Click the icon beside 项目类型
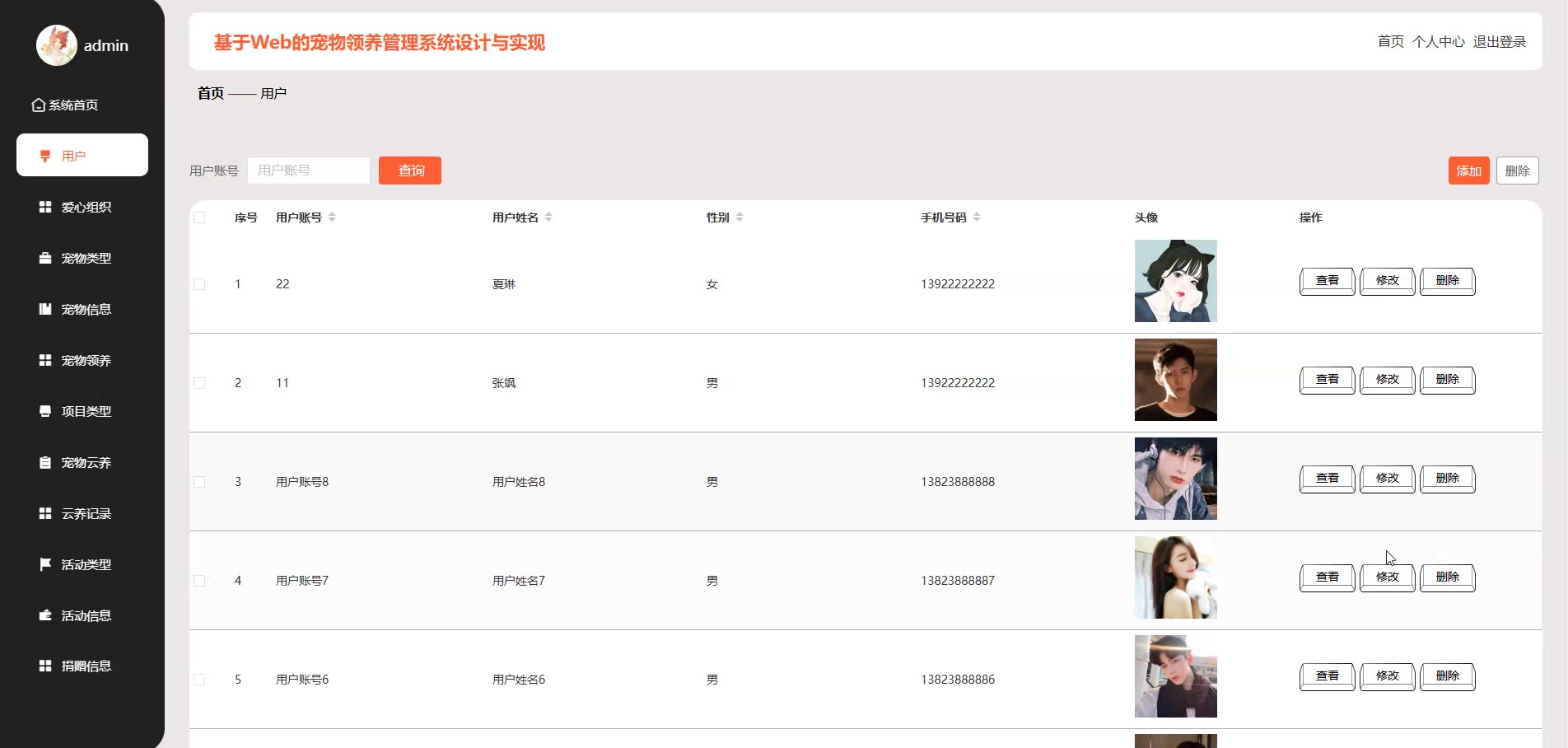This screenshot has width=1568, height=748. click(45, 411)
